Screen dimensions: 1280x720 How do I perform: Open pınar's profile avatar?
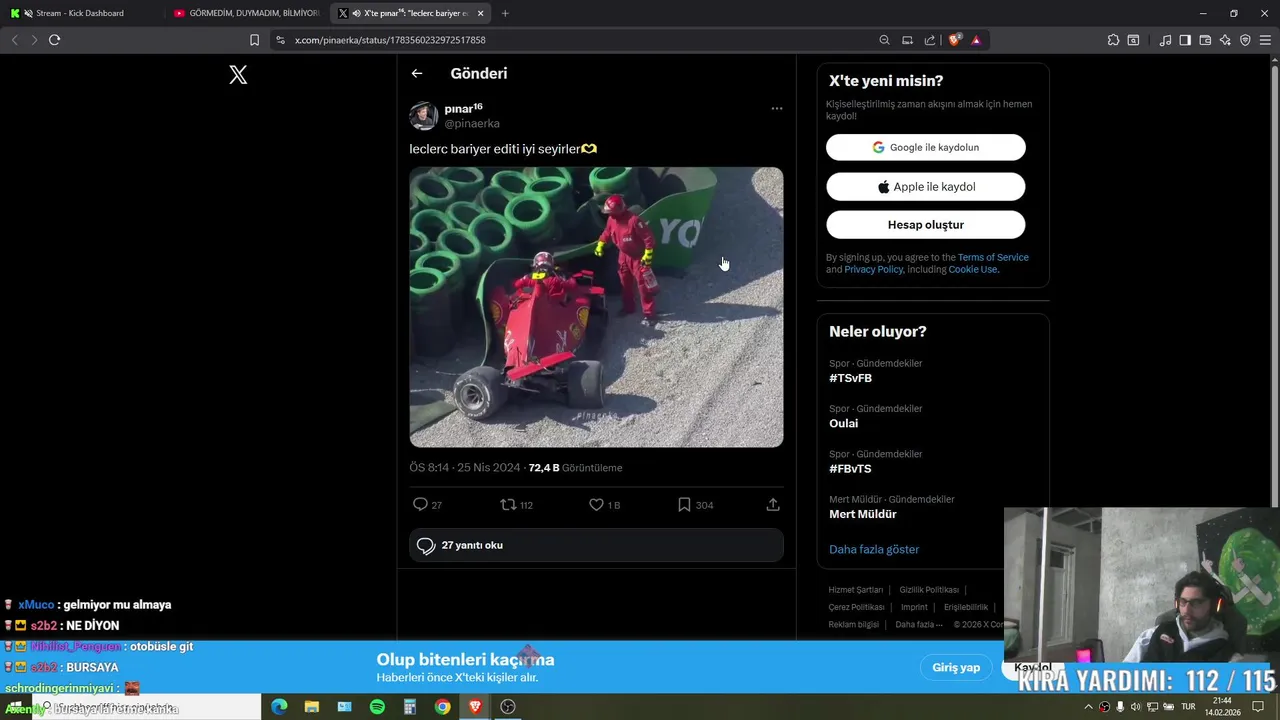[x=423, y=116]
